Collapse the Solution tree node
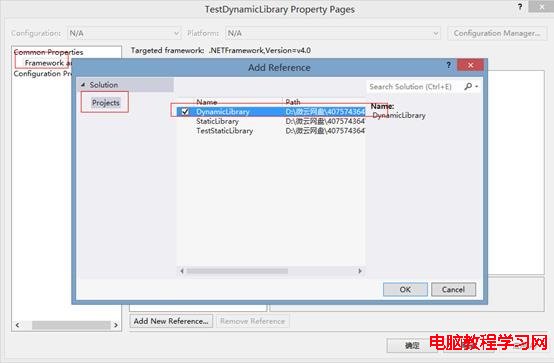 (83, 85)
